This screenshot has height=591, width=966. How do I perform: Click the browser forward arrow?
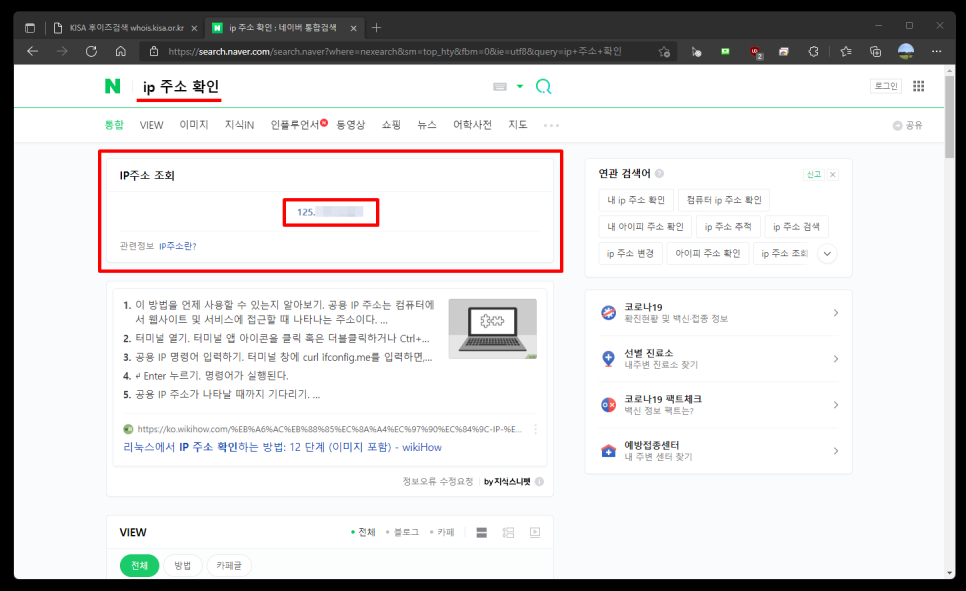(62, 52)
